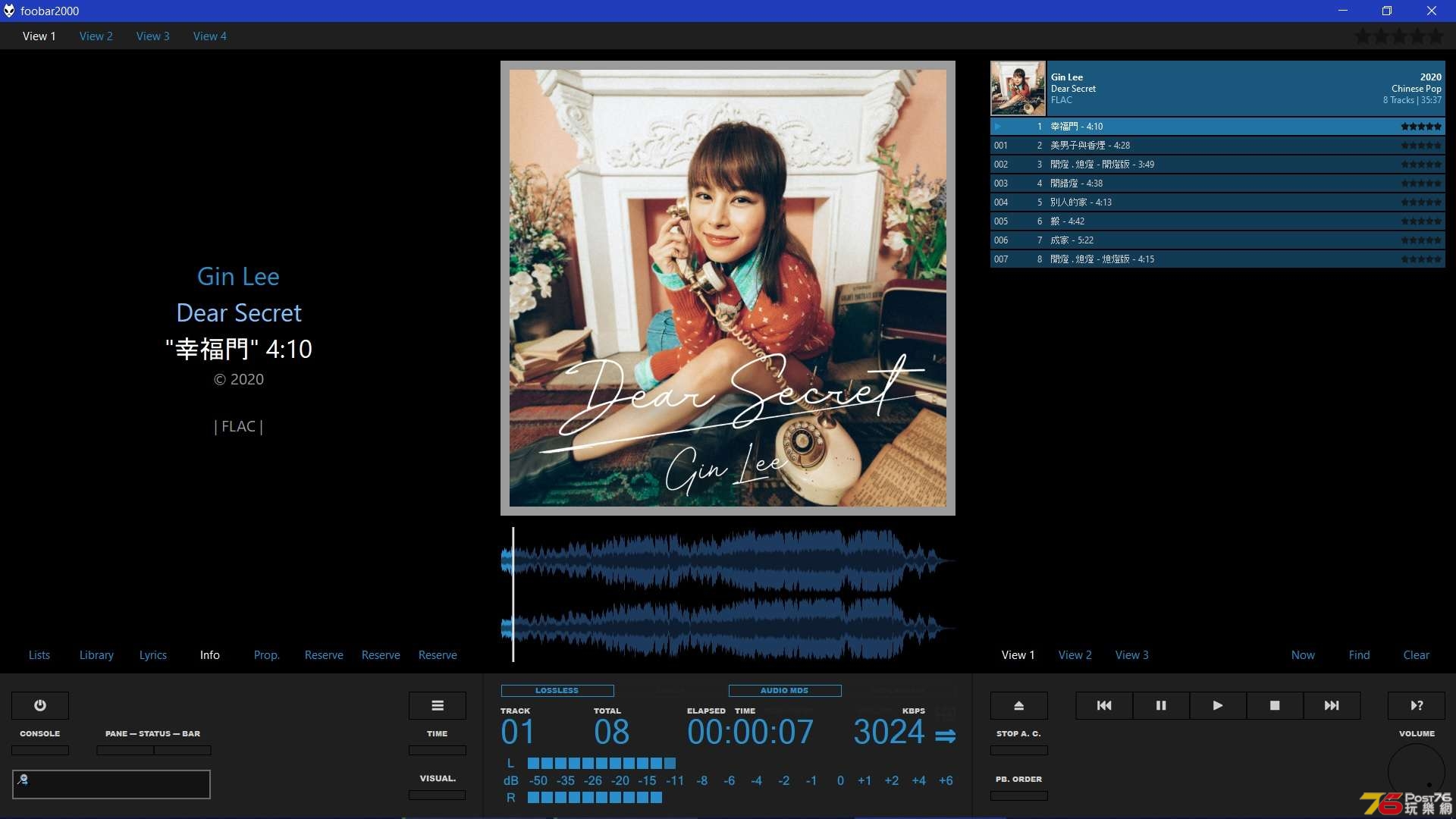Click the star rating of 別人的家 row
The image size is (1456, 819).
coord(1421,202)
